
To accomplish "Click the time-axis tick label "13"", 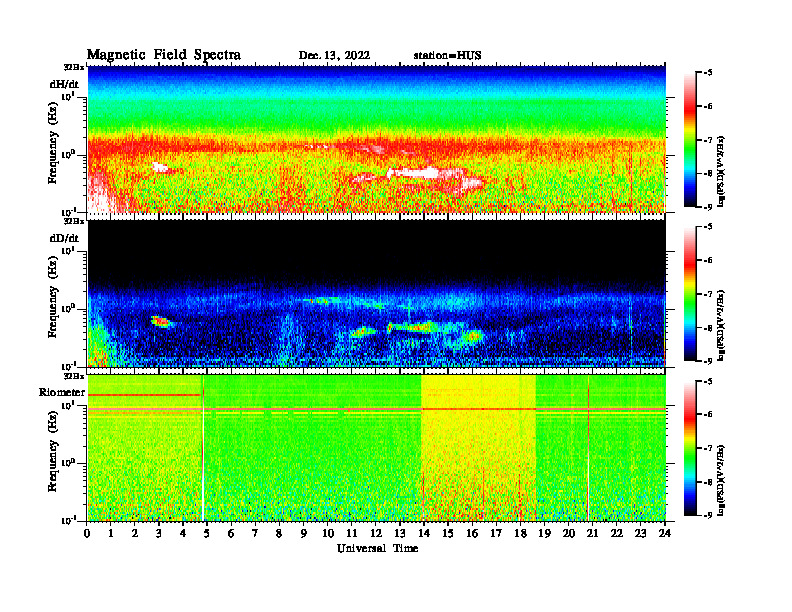I will coord(401,534).
